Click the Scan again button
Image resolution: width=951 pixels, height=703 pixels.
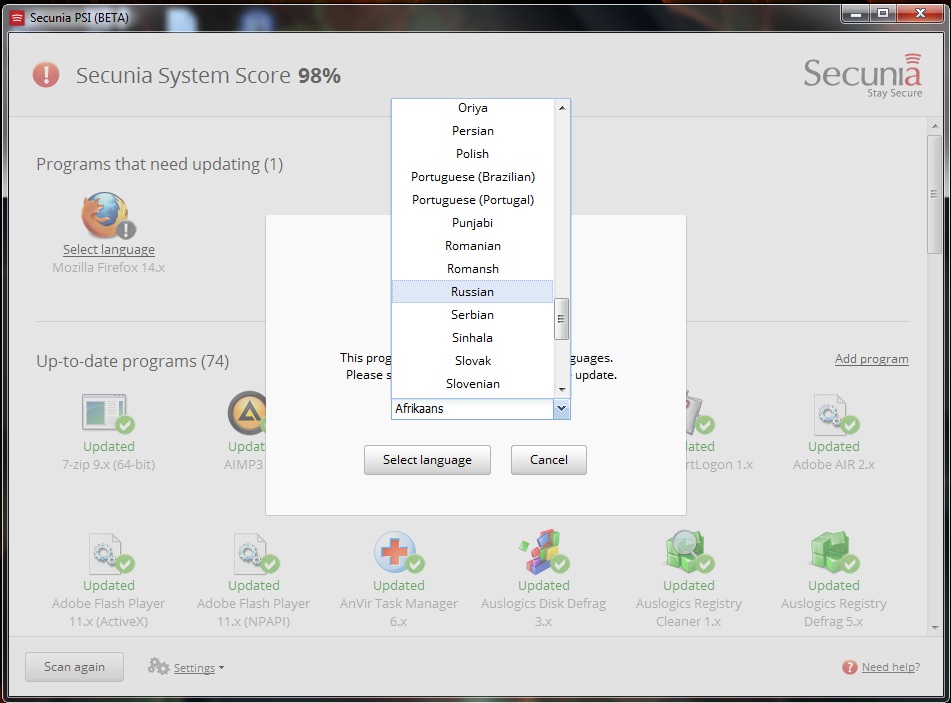(74, 667)
